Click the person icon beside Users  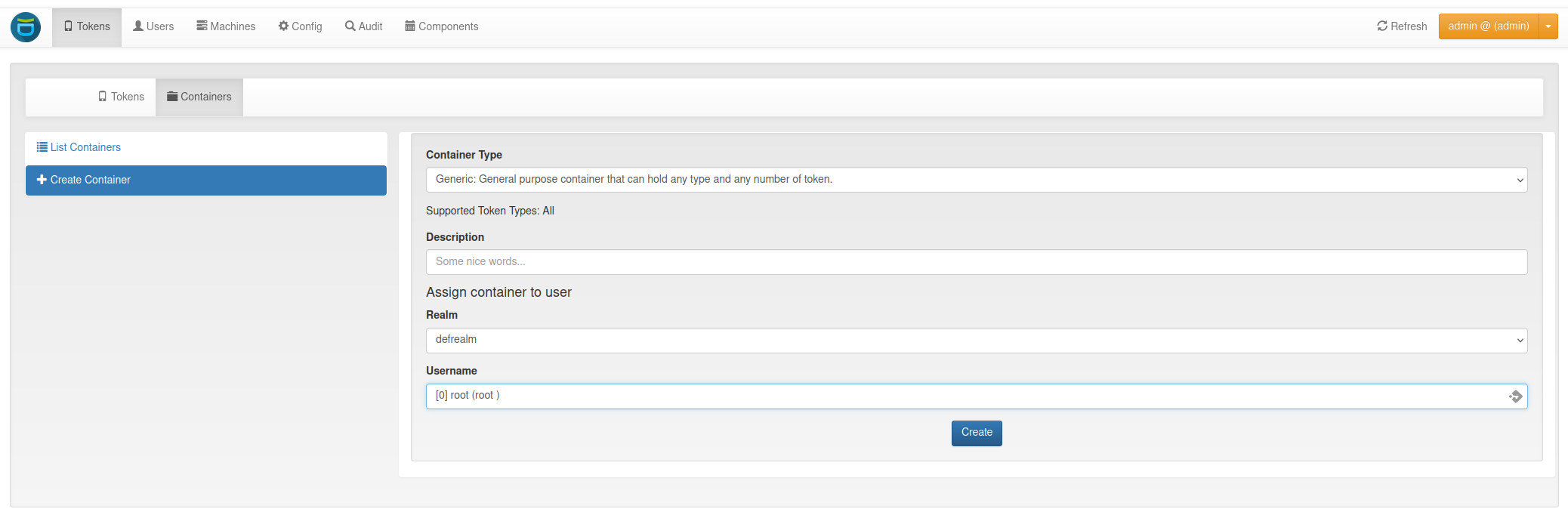click(138, 26)
